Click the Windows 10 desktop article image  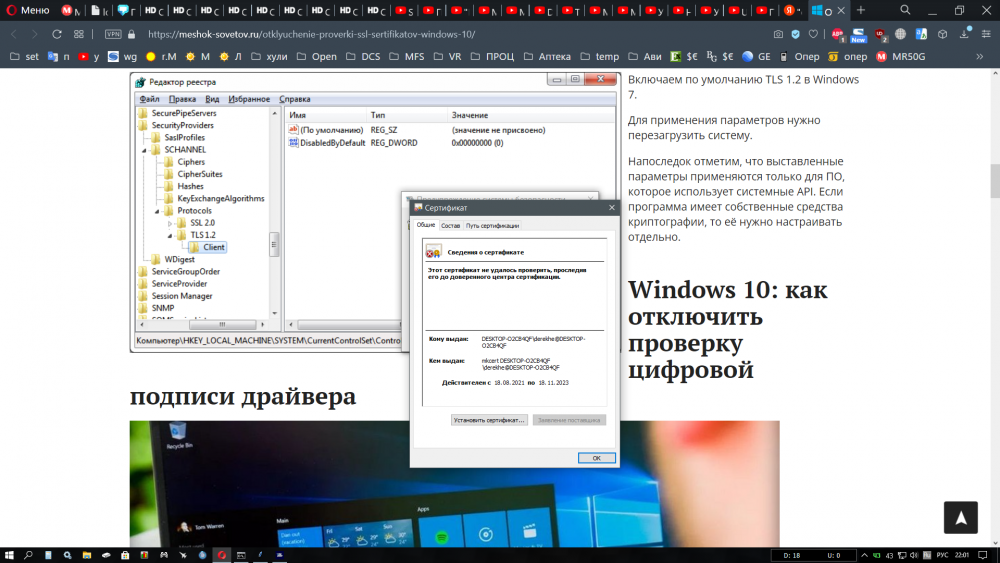(454, 483)
